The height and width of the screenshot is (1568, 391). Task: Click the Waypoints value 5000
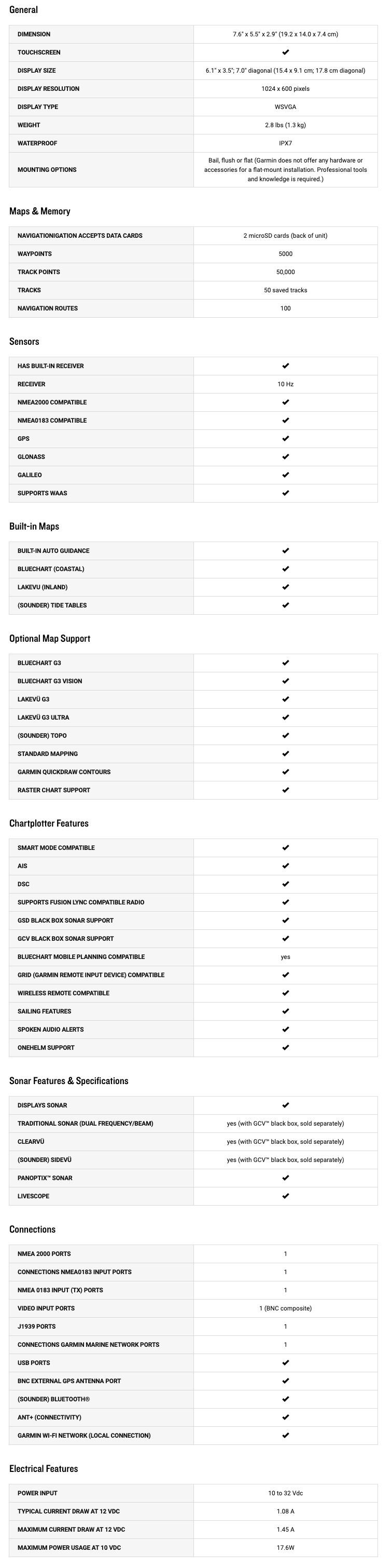285,254
